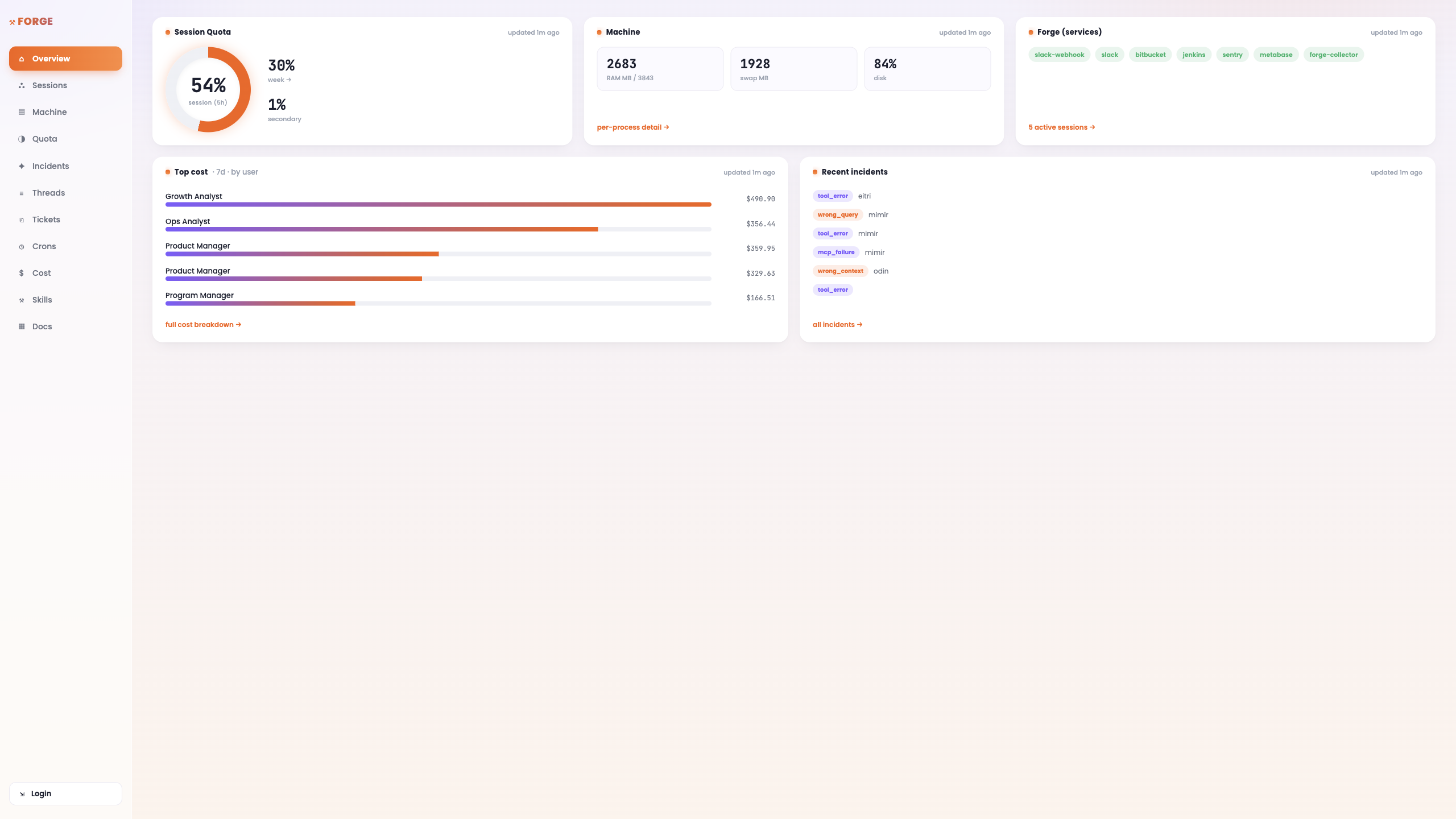The height and width of the screenshot is (819, 1456).
Task: Open the per-process detail link
Action: (x=632, y=127)
